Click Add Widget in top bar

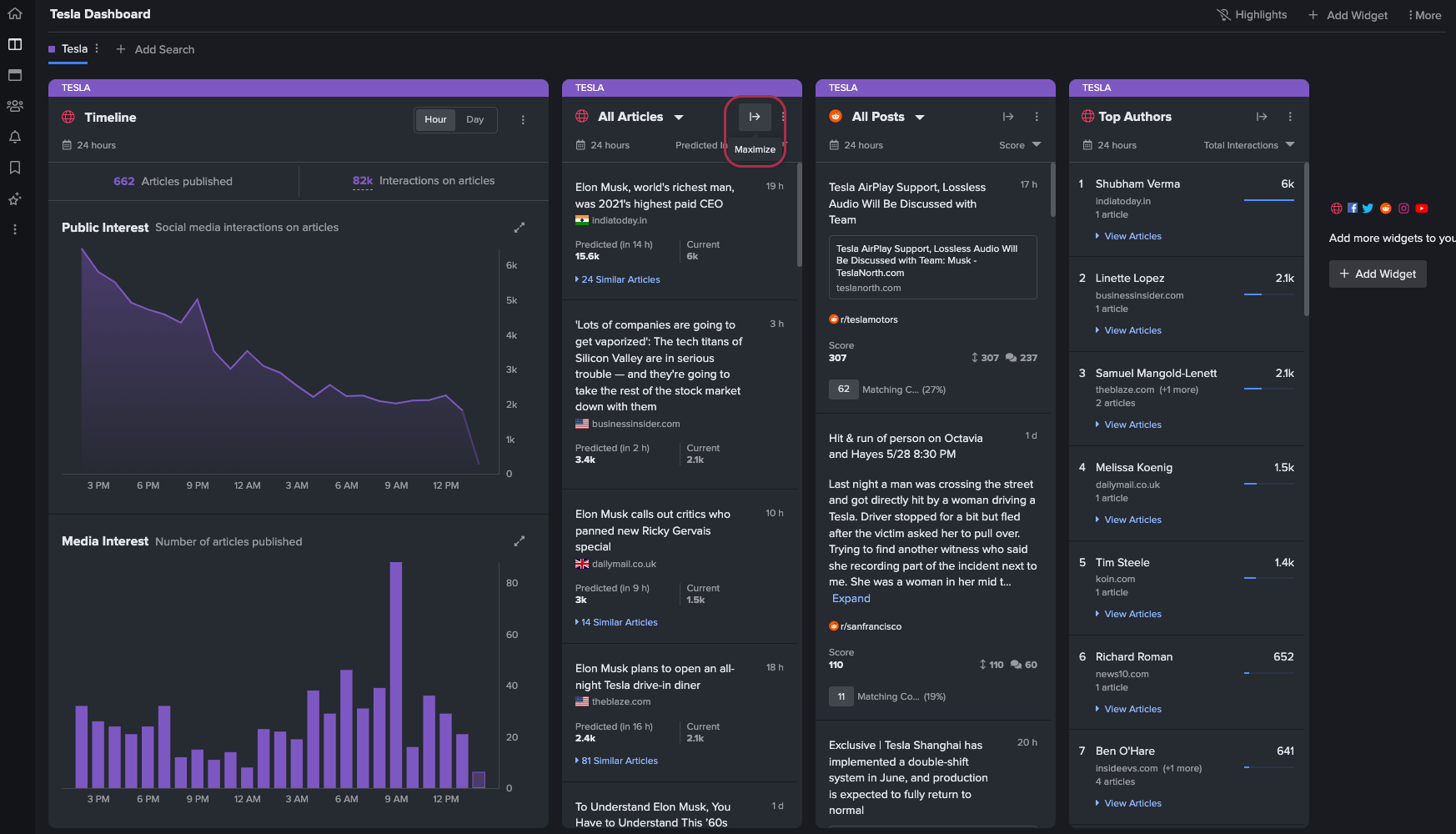point(1348,15)
